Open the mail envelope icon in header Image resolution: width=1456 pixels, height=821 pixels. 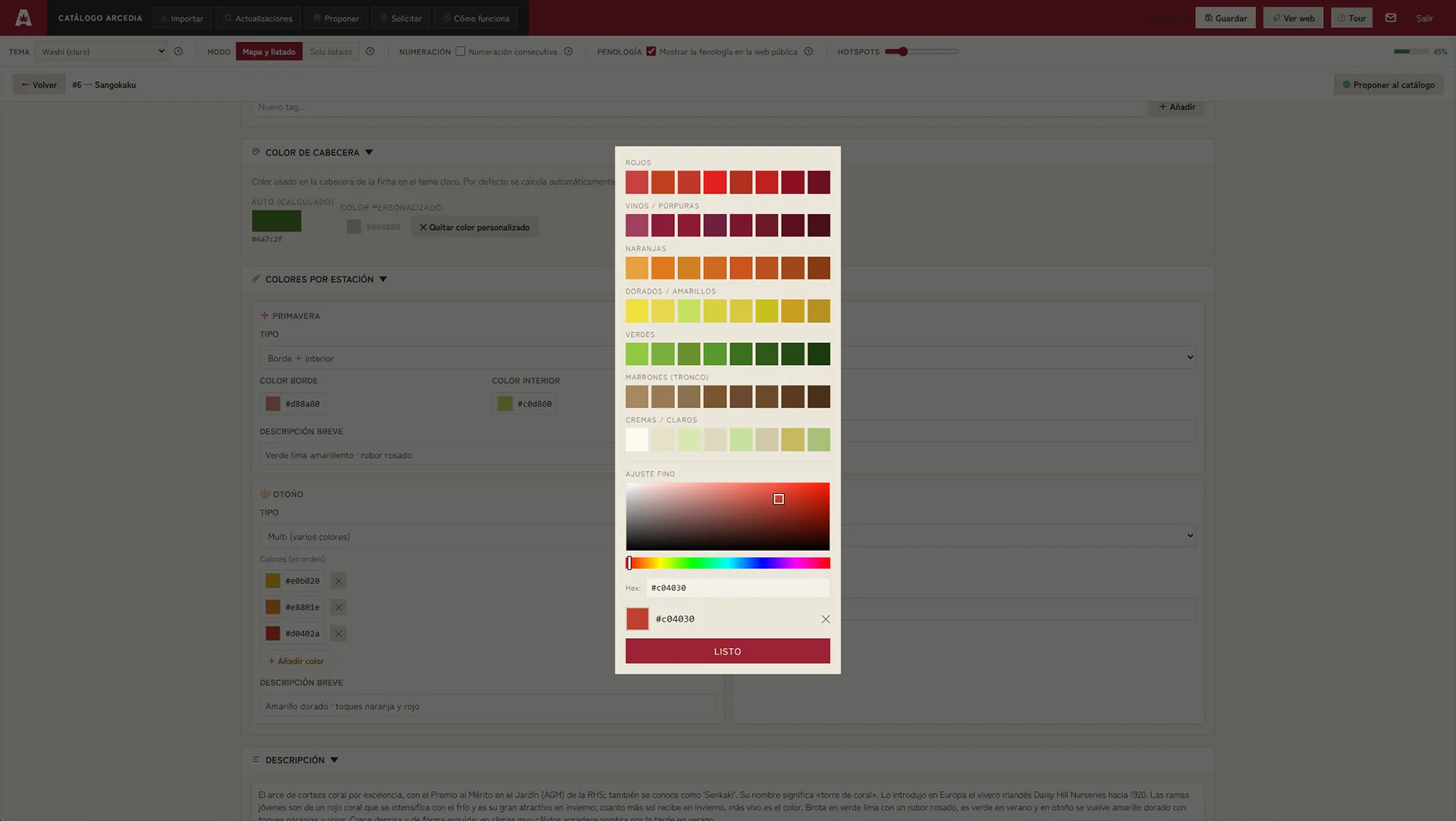pos(1390,17)
